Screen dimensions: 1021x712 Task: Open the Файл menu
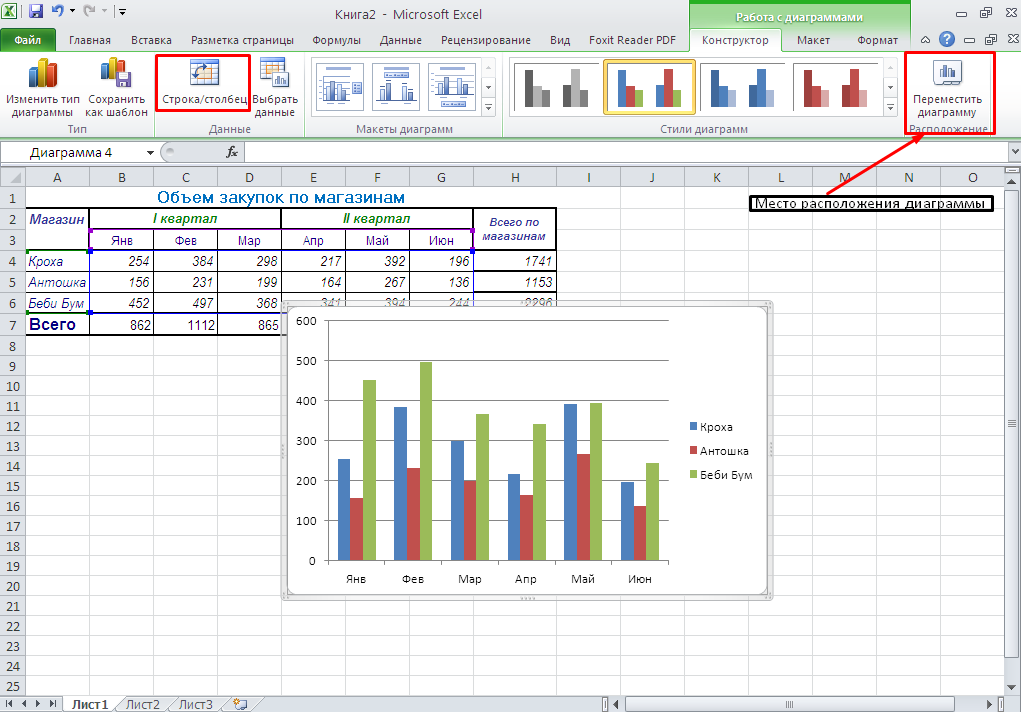tap(27, 40)
